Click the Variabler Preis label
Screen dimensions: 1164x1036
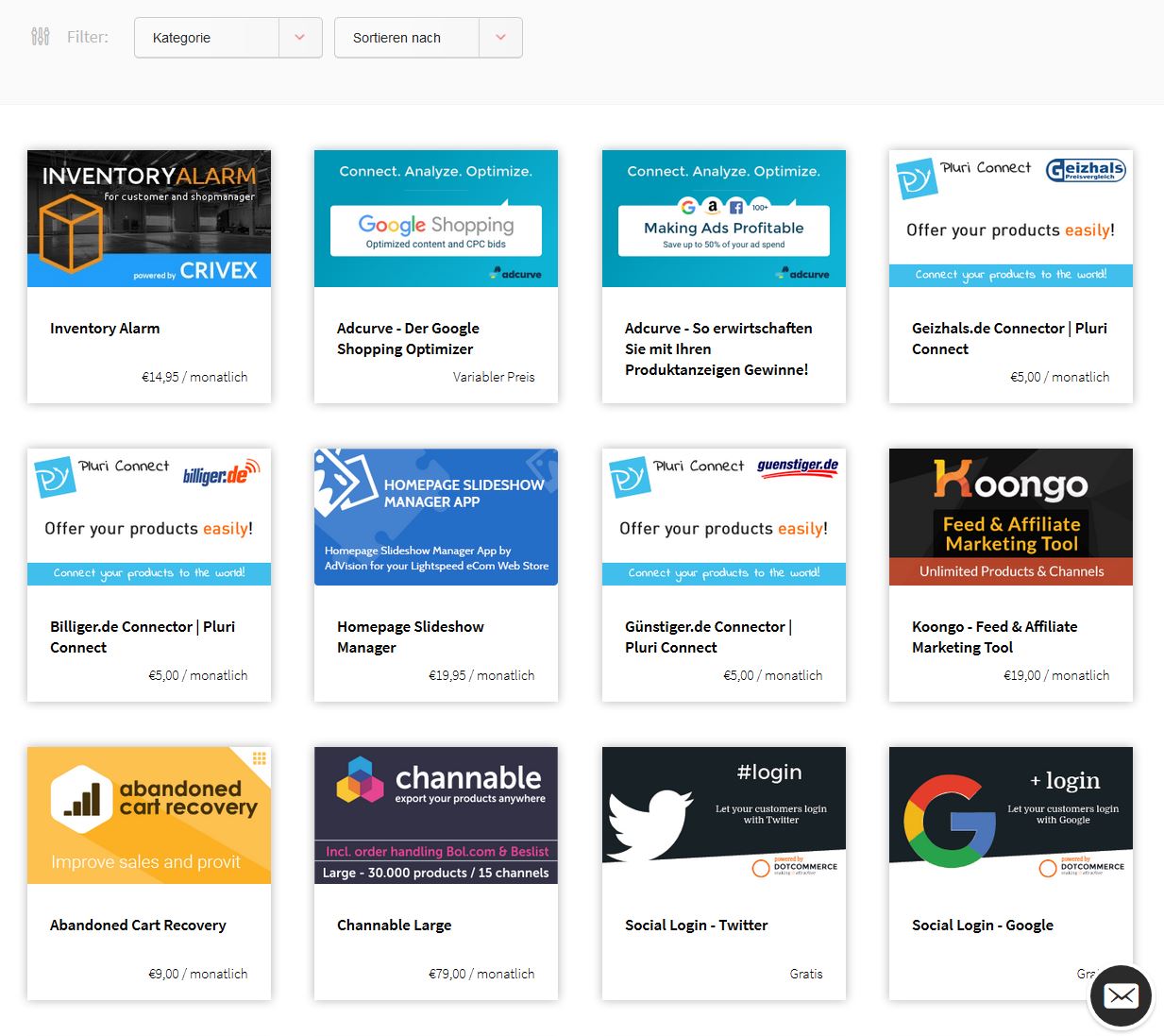[x=494, y=377]
